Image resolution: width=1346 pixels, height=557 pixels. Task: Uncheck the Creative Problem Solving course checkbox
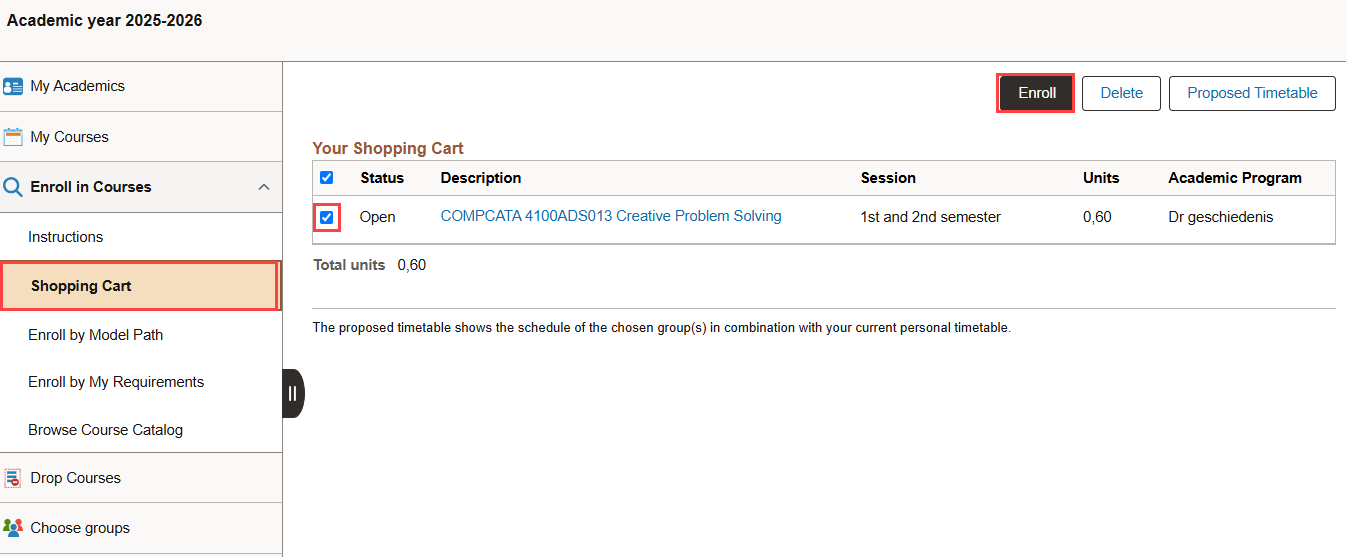pos(326,217)
